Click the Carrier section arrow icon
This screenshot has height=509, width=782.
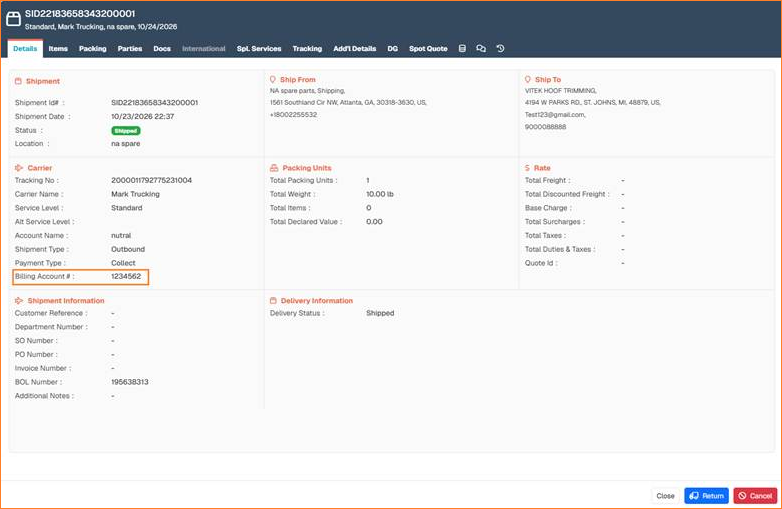19,168
